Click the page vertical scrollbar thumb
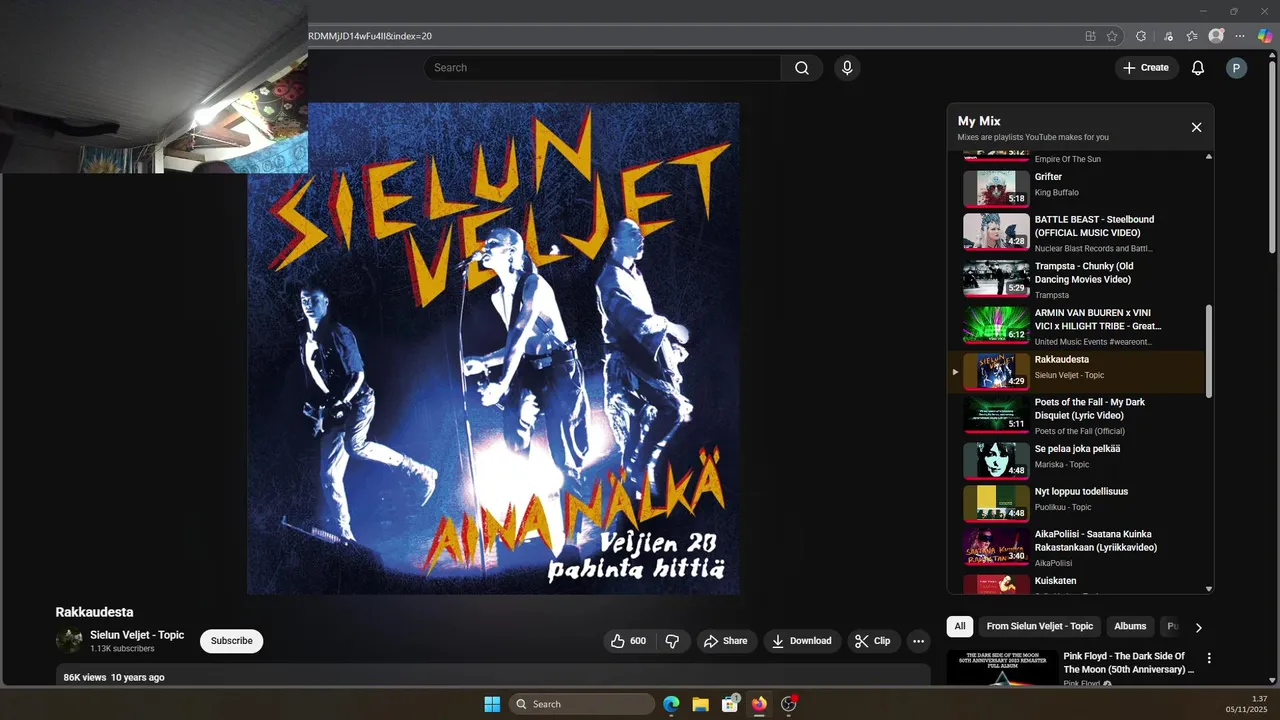Image resolution: width=1280 pixels, height=720 pixels. coord(1272,158)
